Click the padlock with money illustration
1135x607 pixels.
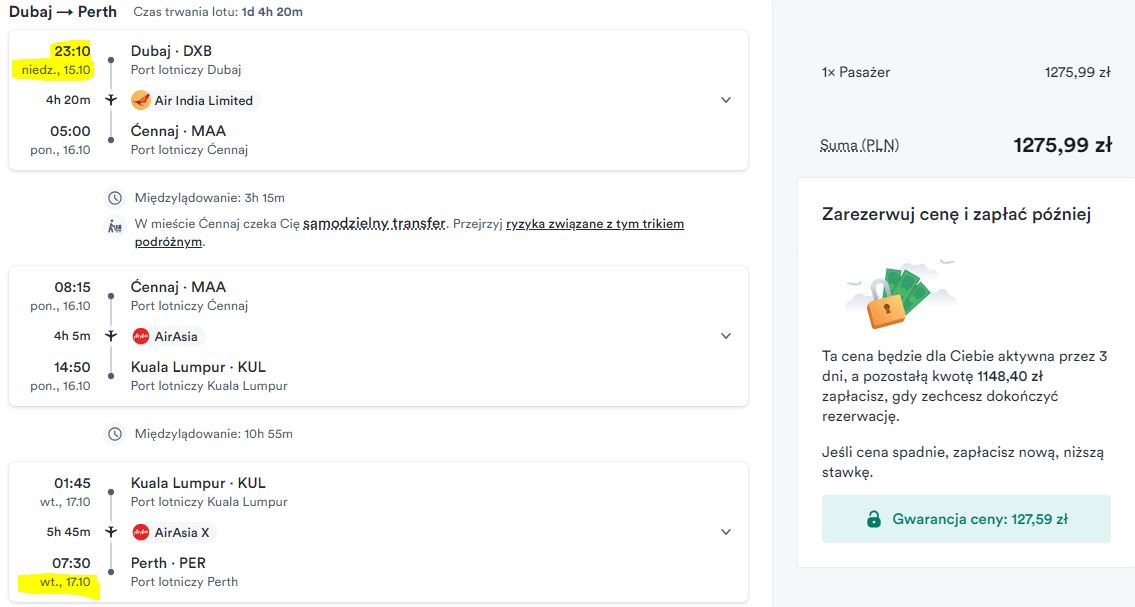click(x=900, y=294)
